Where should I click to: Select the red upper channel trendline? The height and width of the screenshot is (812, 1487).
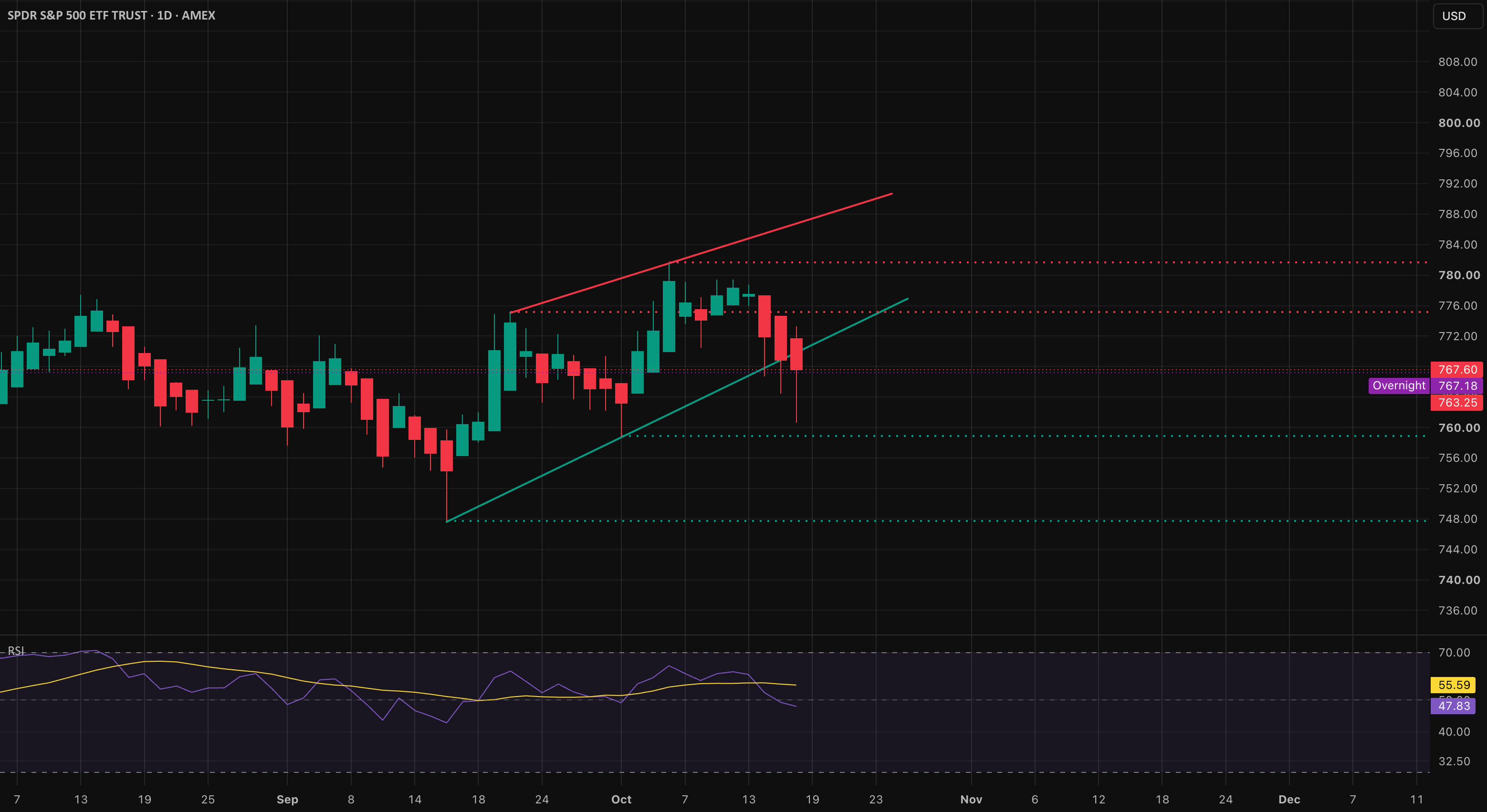[x=702, y=253]
